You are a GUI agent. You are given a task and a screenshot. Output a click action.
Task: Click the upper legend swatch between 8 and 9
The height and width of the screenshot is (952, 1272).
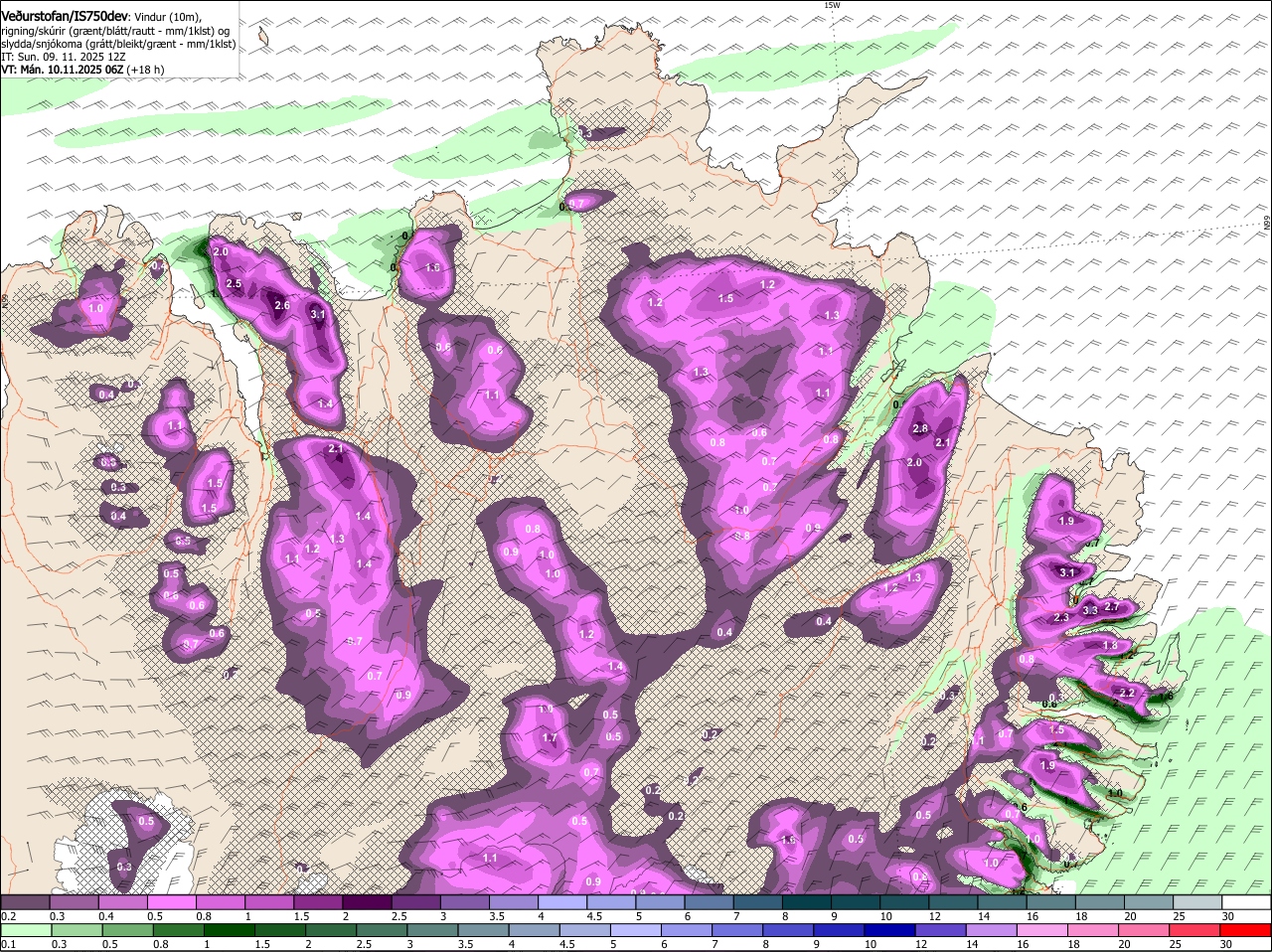(x=807, y=901)
